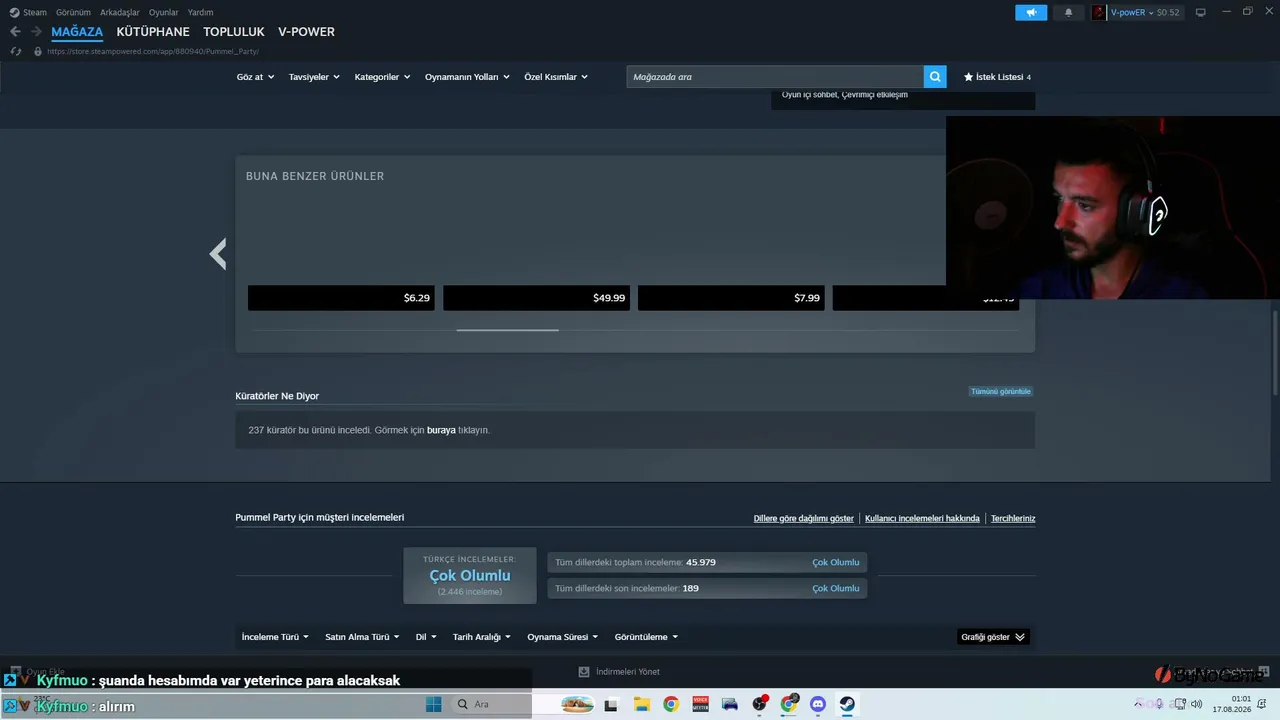Click the second Chrome profile taskbar icon
The height and width of the screenshot is (720, 1280).
[x=789, y=704]
